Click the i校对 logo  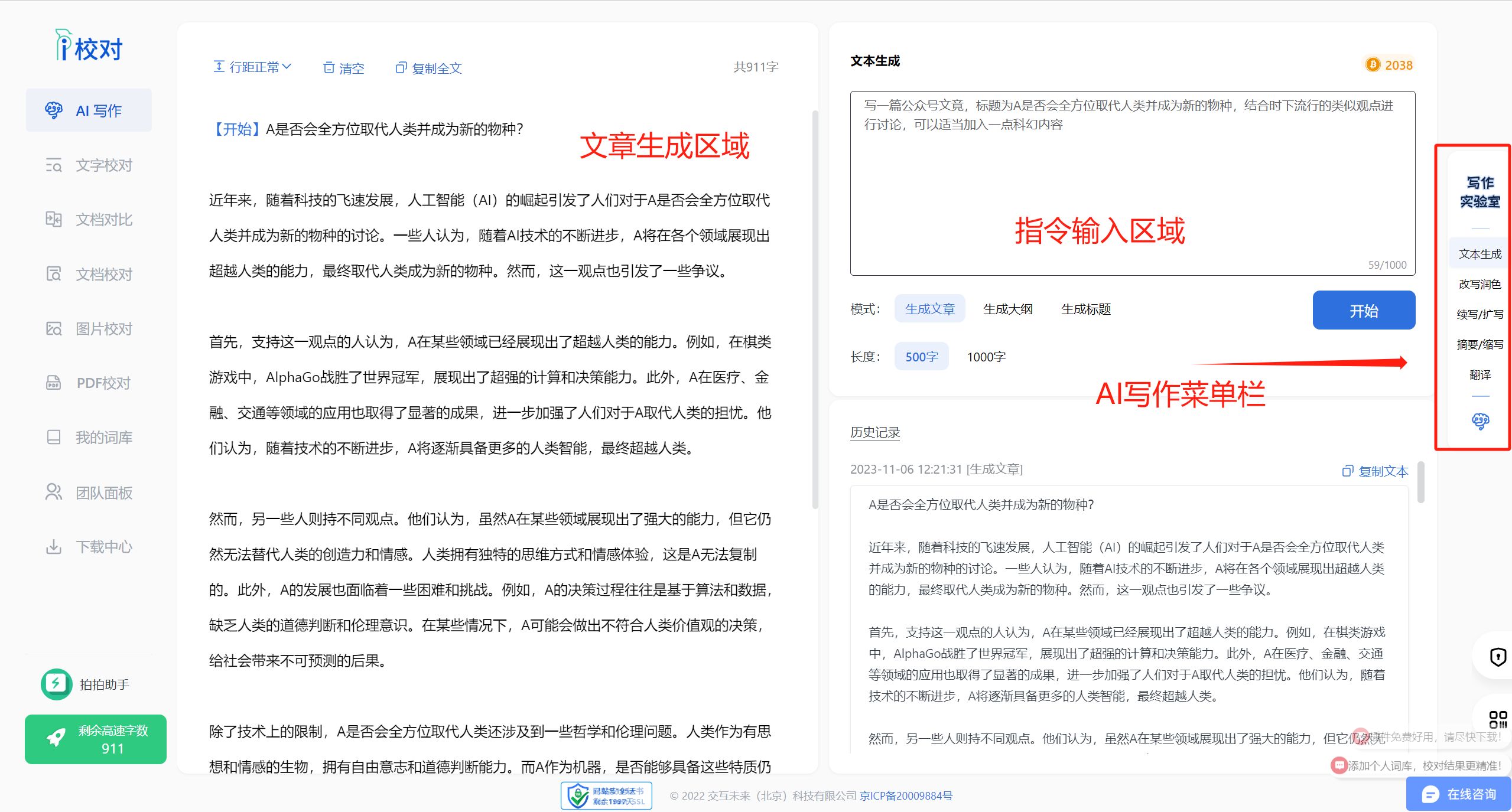click(89, 46)
